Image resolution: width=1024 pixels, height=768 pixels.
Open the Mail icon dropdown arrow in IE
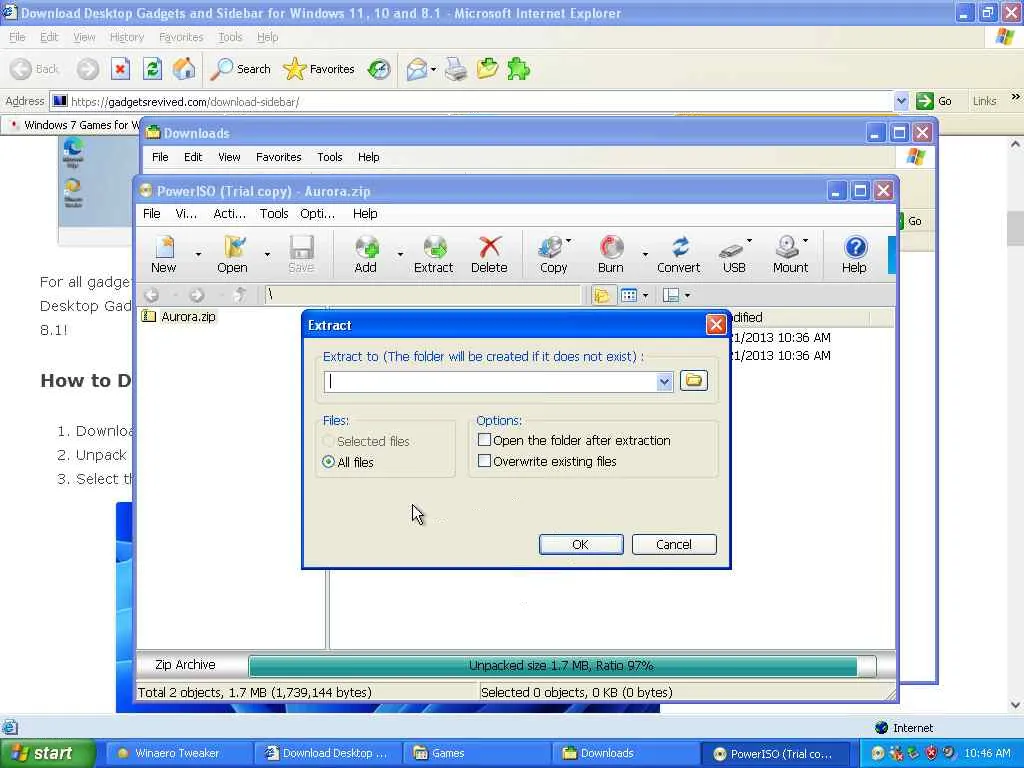point(433,69)
